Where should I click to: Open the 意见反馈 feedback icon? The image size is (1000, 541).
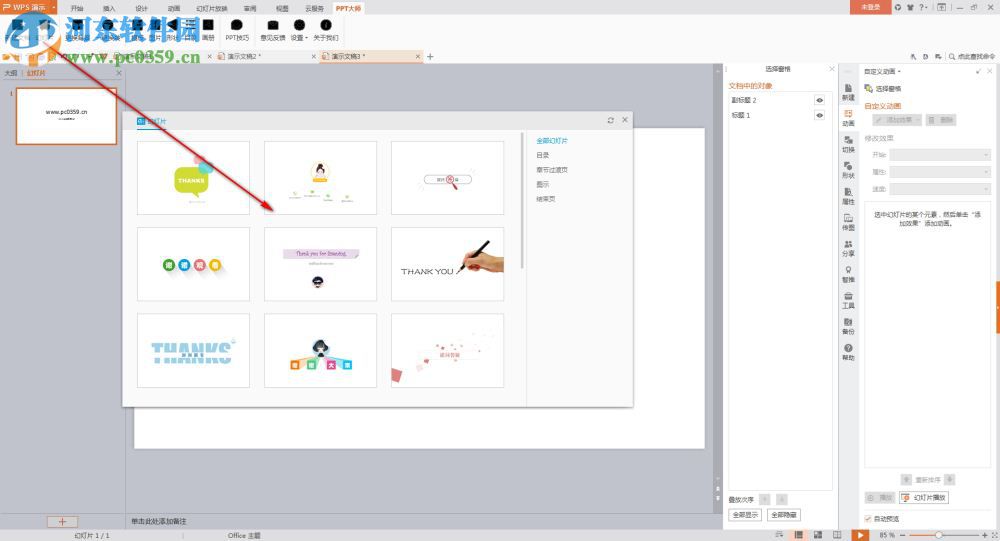[x=273, y=30]
